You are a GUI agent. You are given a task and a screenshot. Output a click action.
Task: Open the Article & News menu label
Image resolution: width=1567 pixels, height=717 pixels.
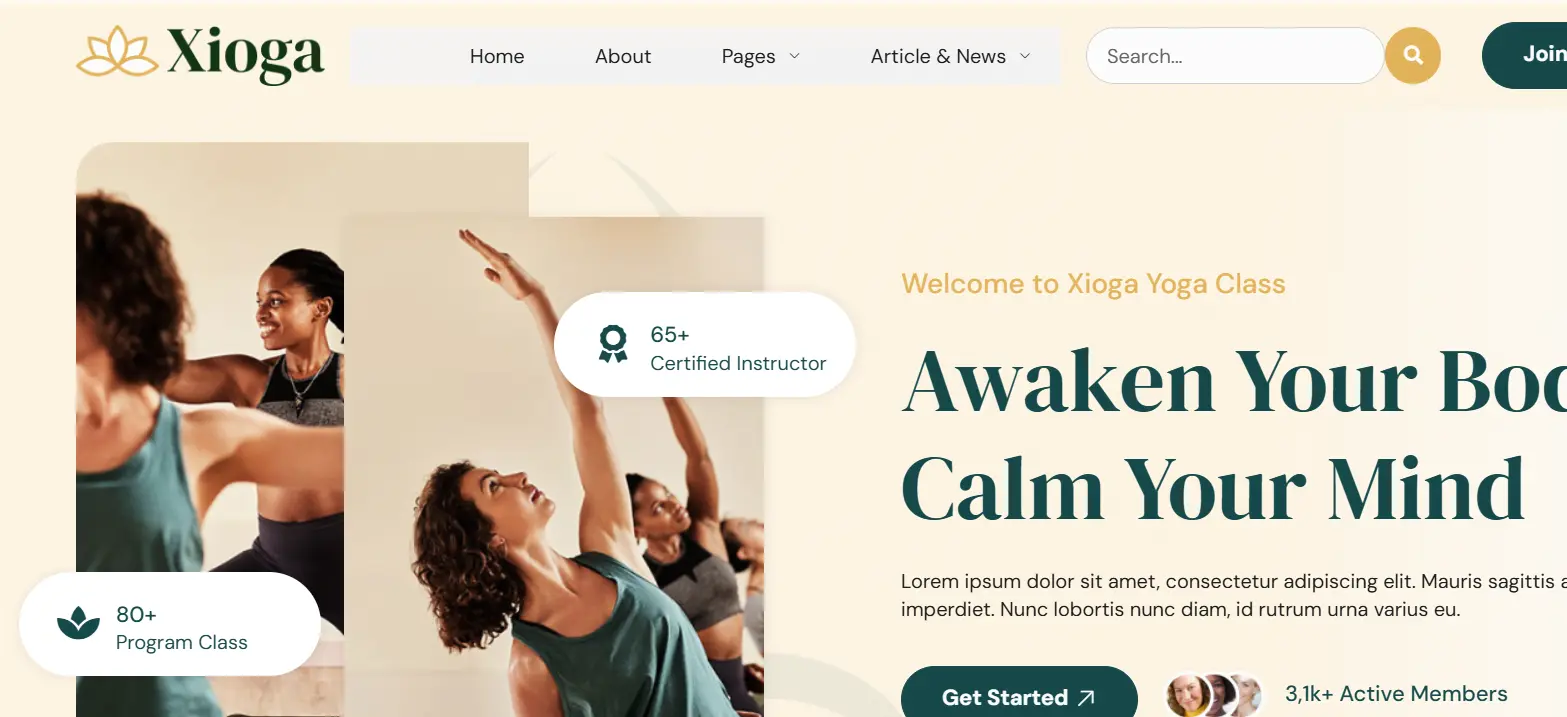[938, 56]
